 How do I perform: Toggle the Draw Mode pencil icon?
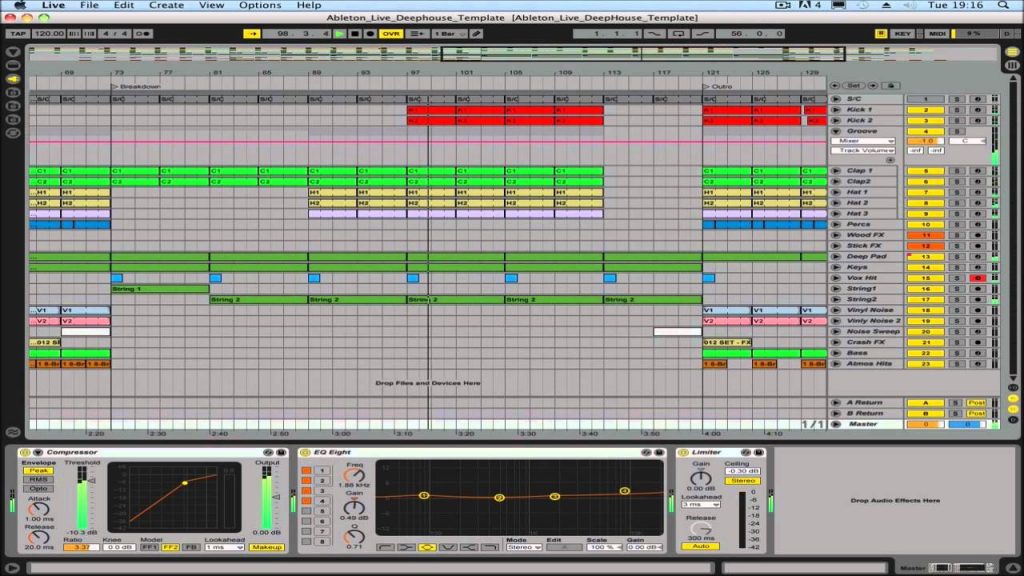477,33
